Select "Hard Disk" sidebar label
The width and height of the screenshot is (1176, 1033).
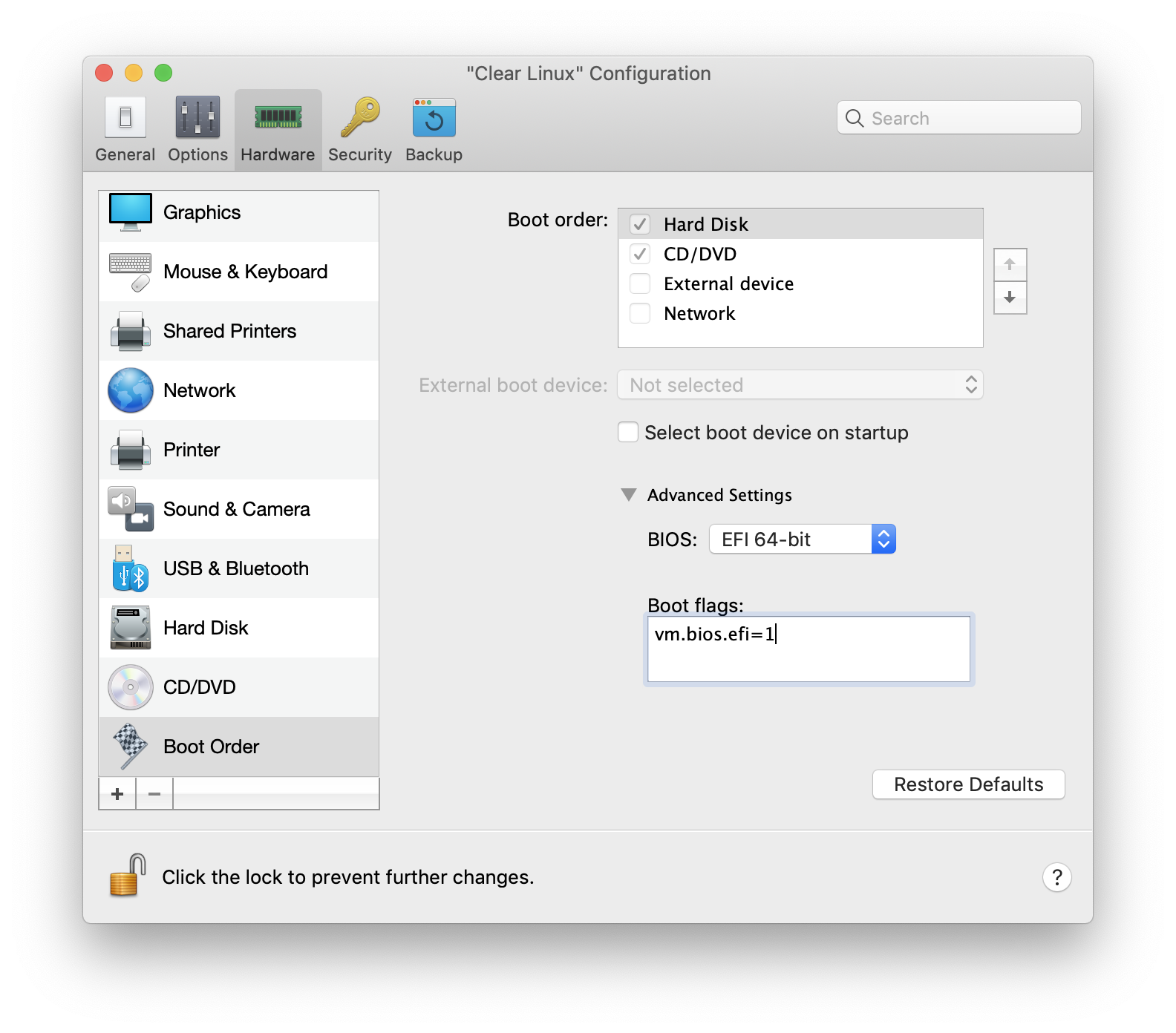(x=206, y=628)
